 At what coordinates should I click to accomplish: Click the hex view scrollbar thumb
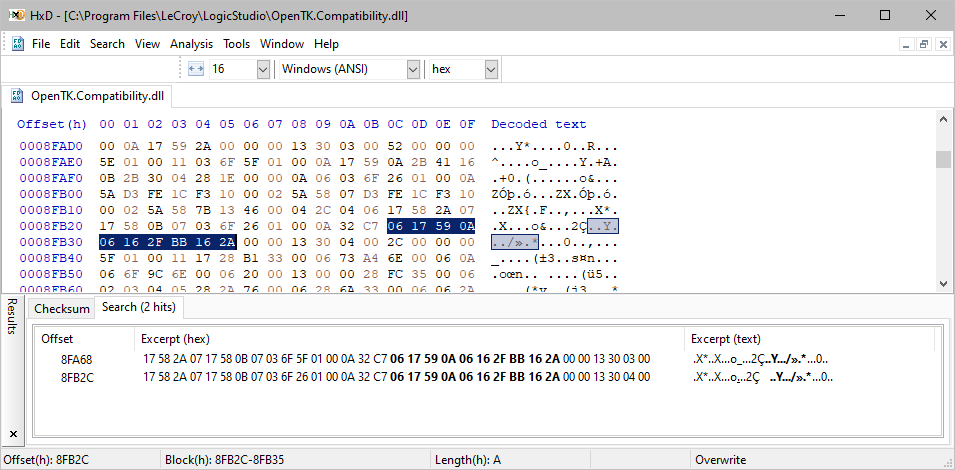943,159
